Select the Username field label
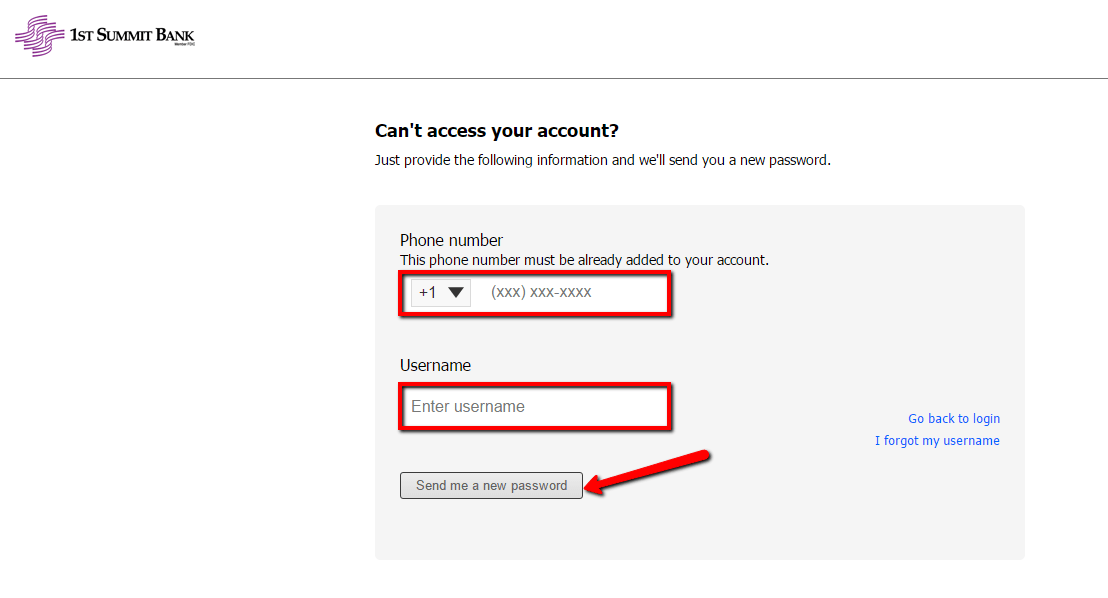Image resolution: width=1108 pixels, height=598 pixels. click(435, 365)
